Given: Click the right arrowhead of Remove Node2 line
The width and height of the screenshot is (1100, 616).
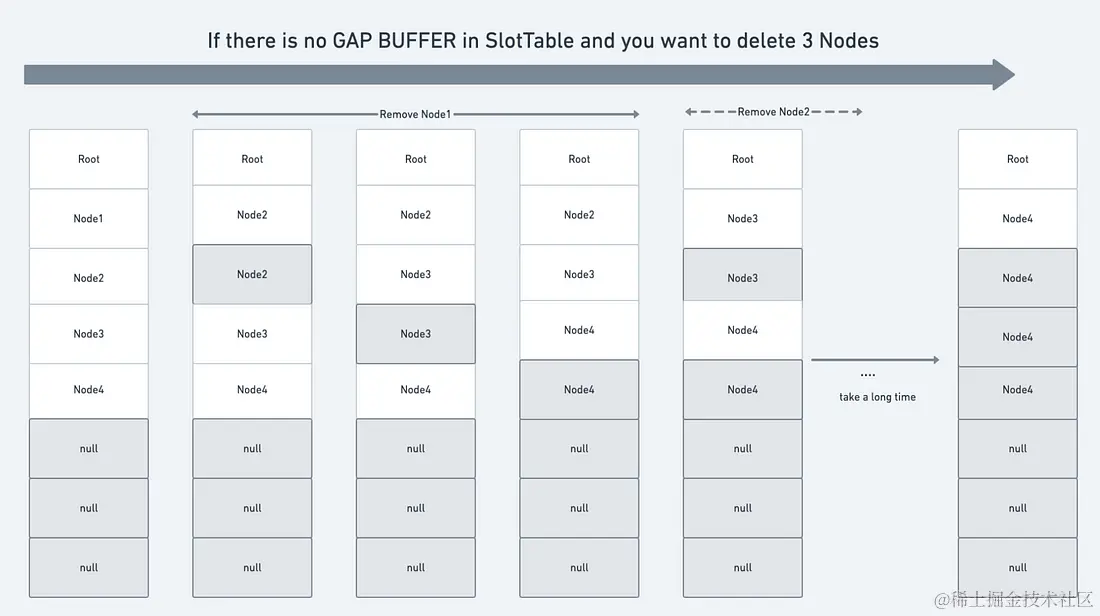Looking at the screenshot, I should click(858, 112).
